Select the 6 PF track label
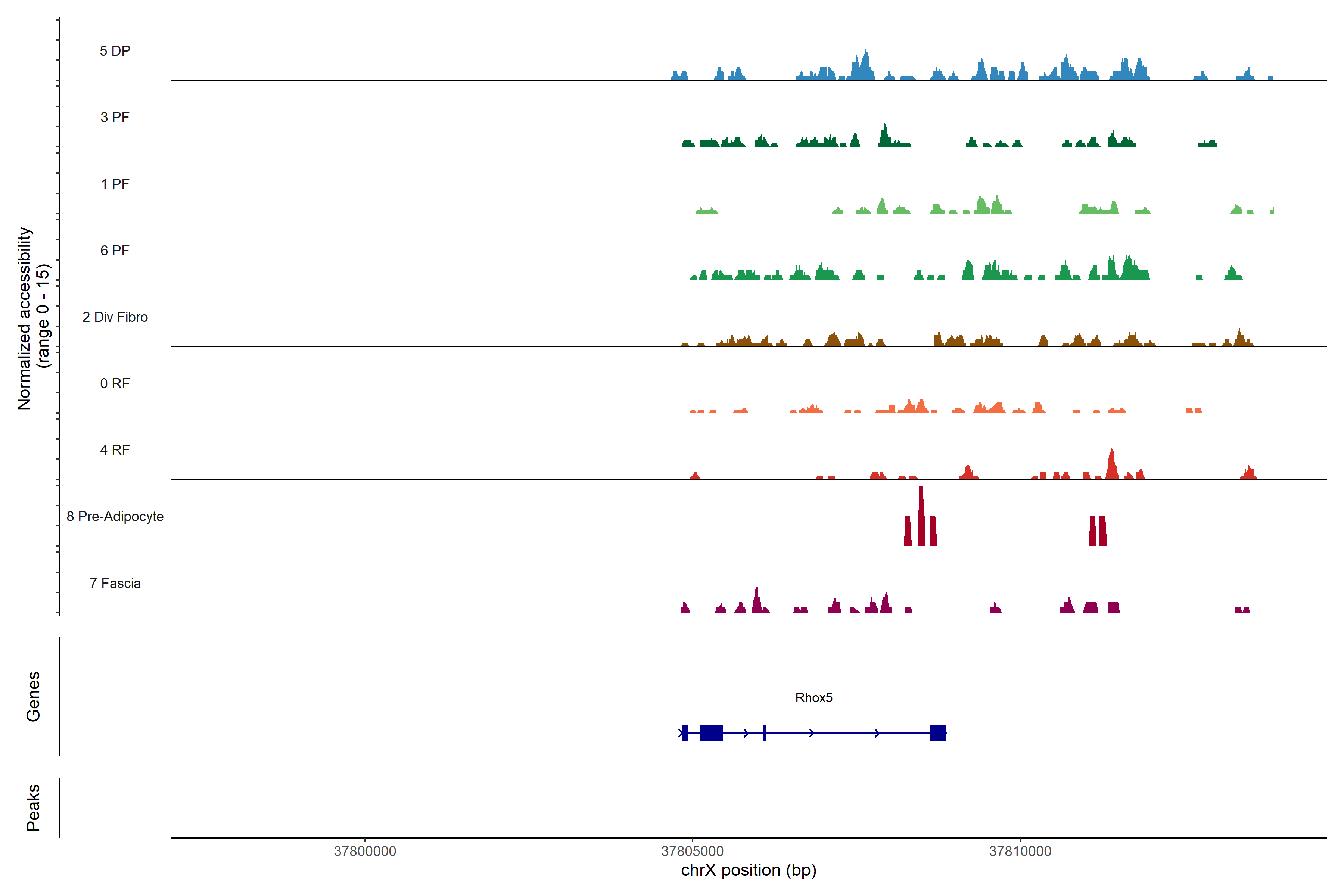This screenshot has width=1344, height=896. 115,250
